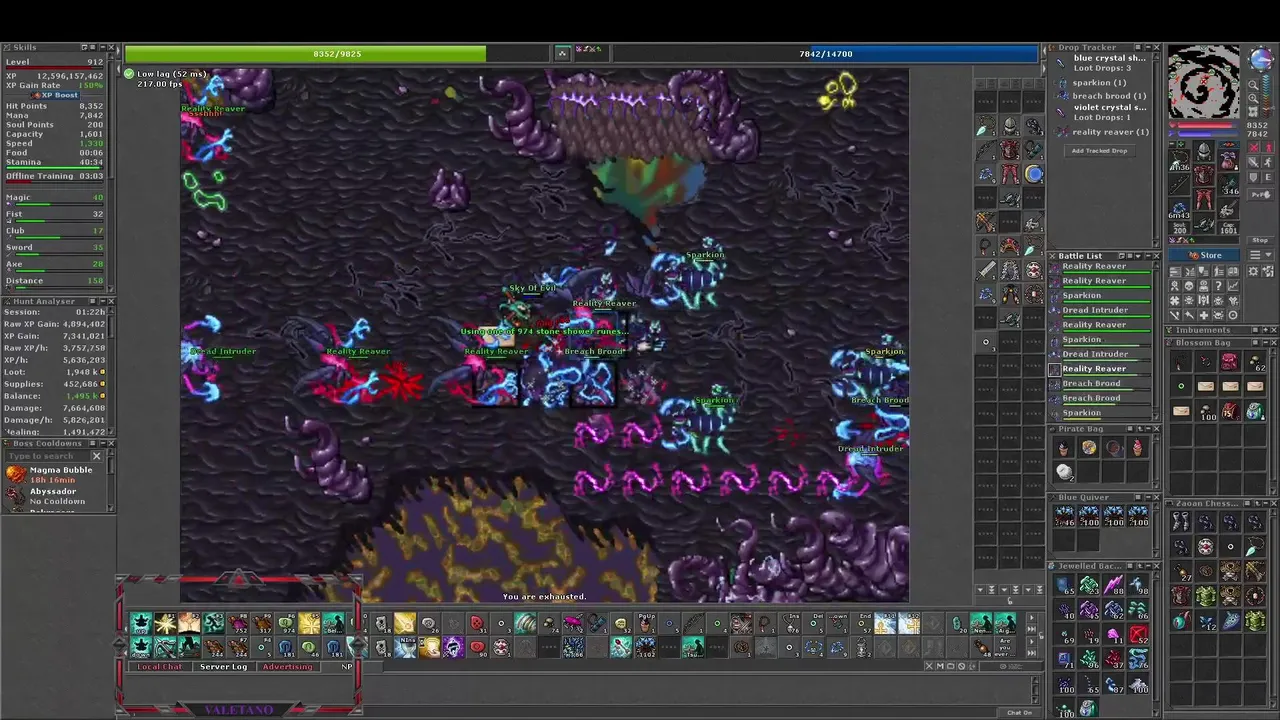The image size is (1280, 720).
Task: Open the analytics chart icon
Action: (x=1233, y=284)
